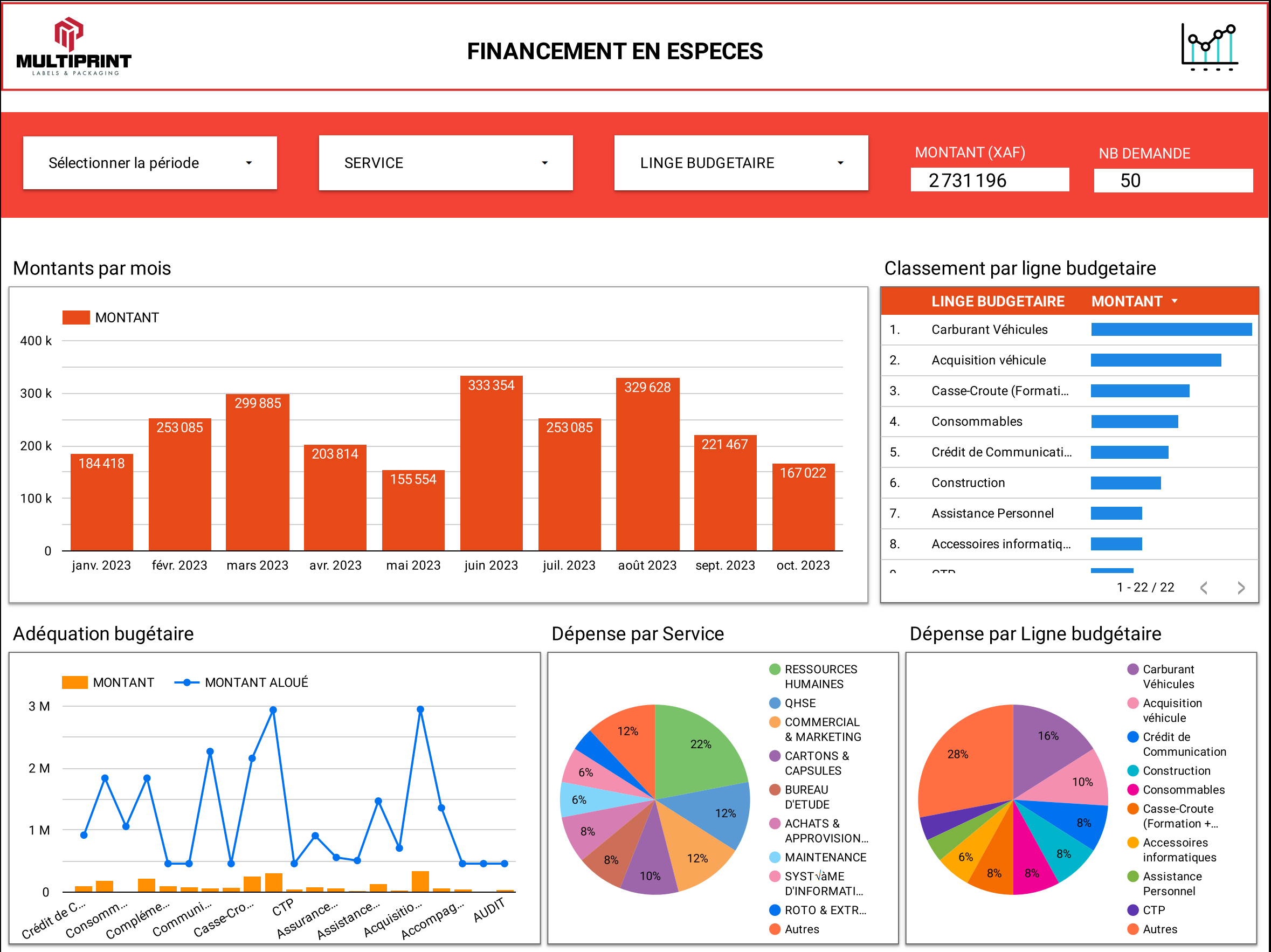This screenshot has width=1271, height=952.
Task: Click the CTP axis label in Adéquation chart
Action: pyautogui.click(x=282, y=907)
